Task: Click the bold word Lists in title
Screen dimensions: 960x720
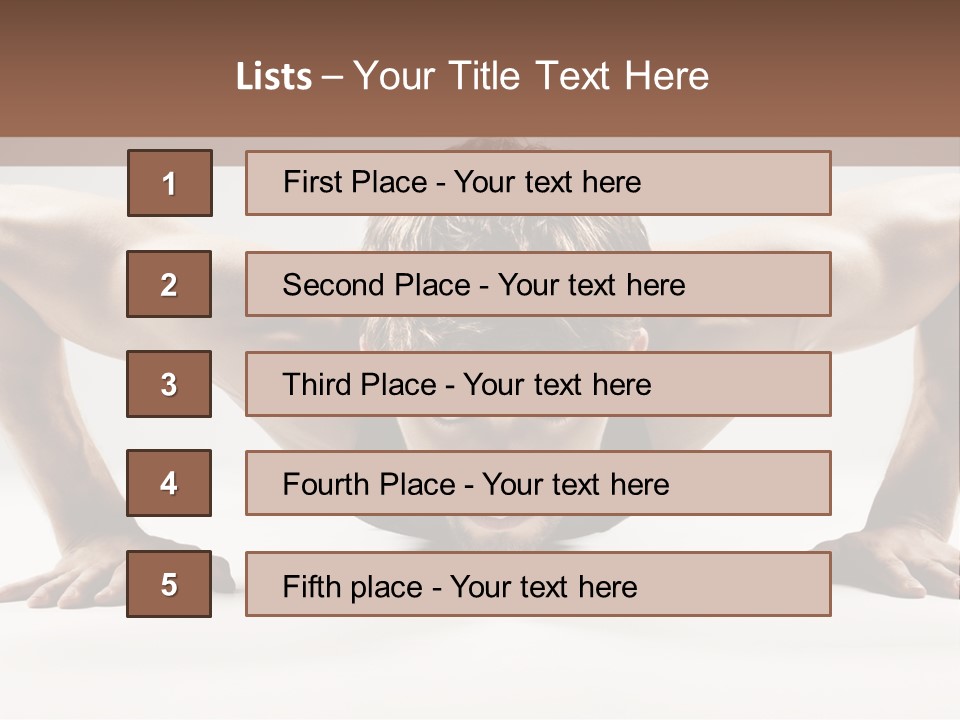Action: click(x=274, y=77)
